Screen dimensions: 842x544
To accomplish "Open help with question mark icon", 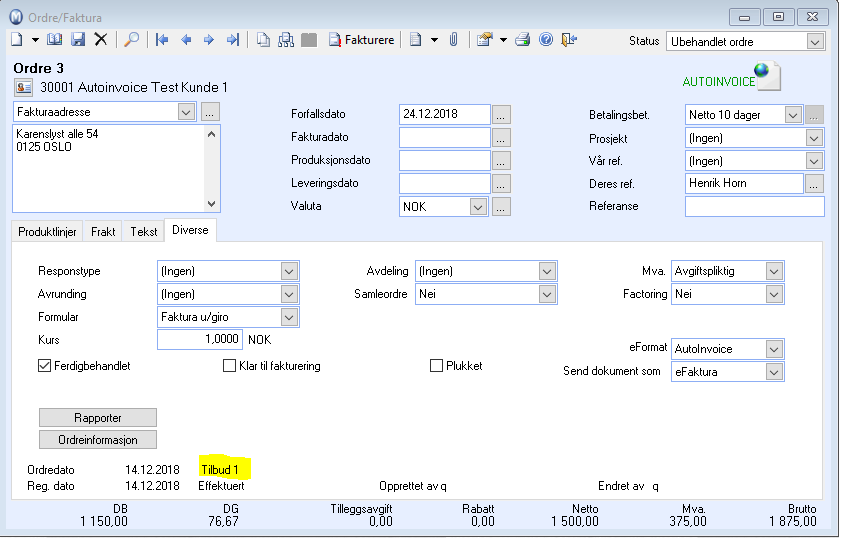I will tap(546, 40).
